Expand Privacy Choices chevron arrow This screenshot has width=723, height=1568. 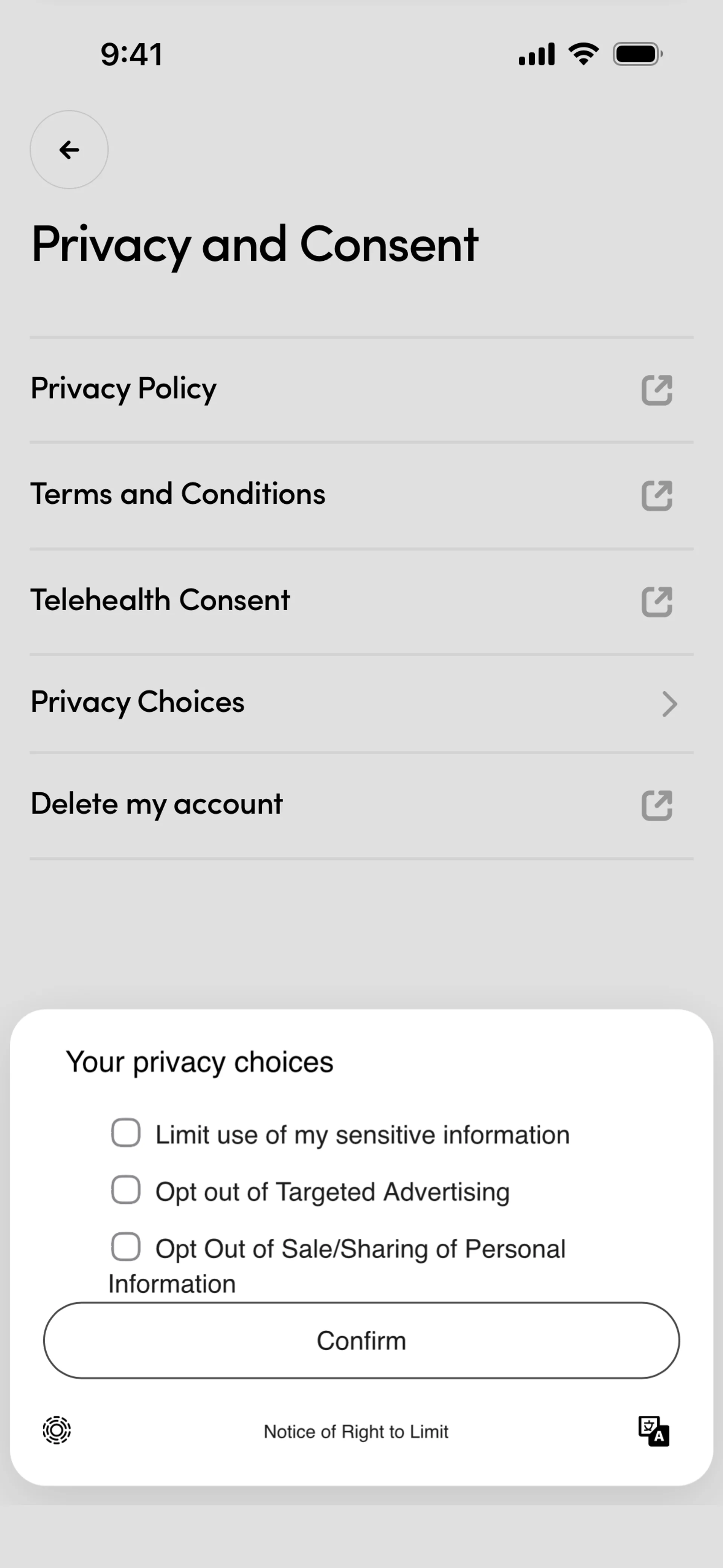point(669,704)
